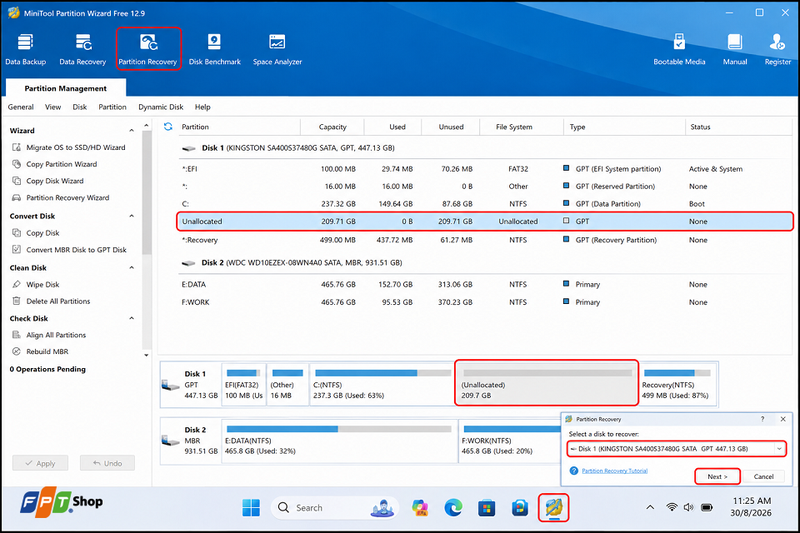Screen dimensions: 800x533
Task: Create Bootable Media
Action: tap(679, 49)
